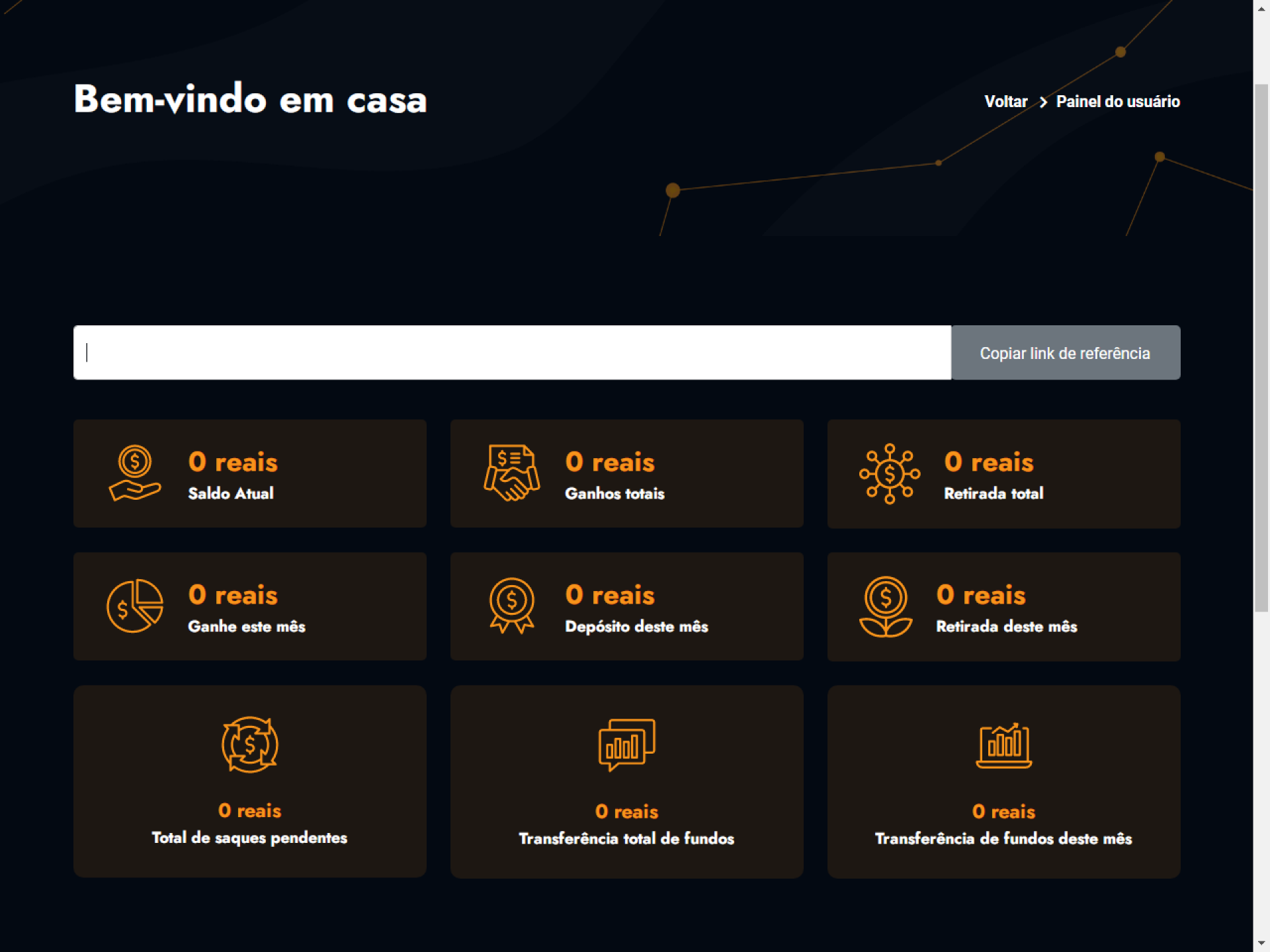Click the breadcrumb chevron arrow
The image size is (1270, 952).
pos(1043,102)
